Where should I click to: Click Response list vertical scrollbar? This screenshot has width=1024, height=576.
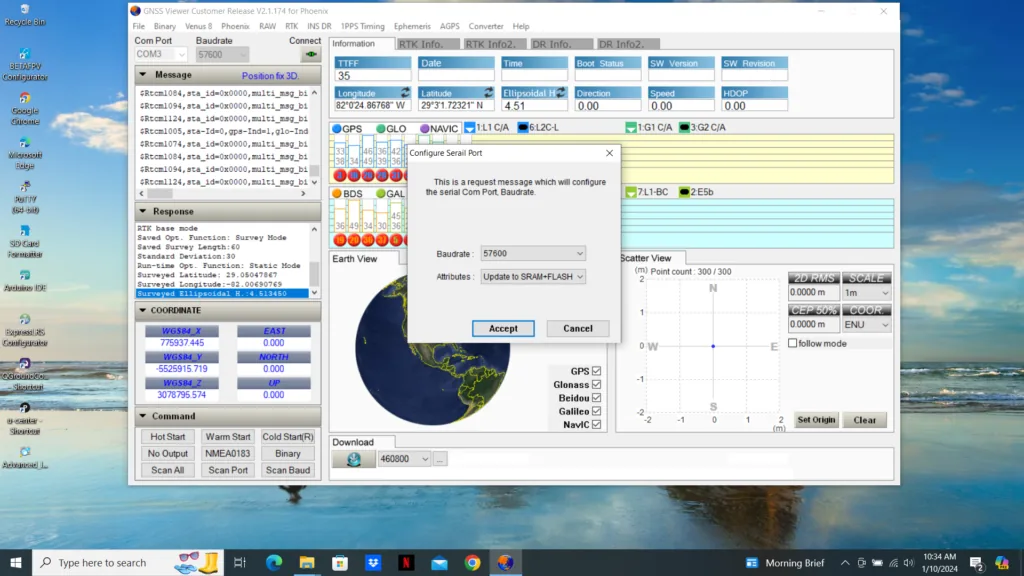[315, 261]
